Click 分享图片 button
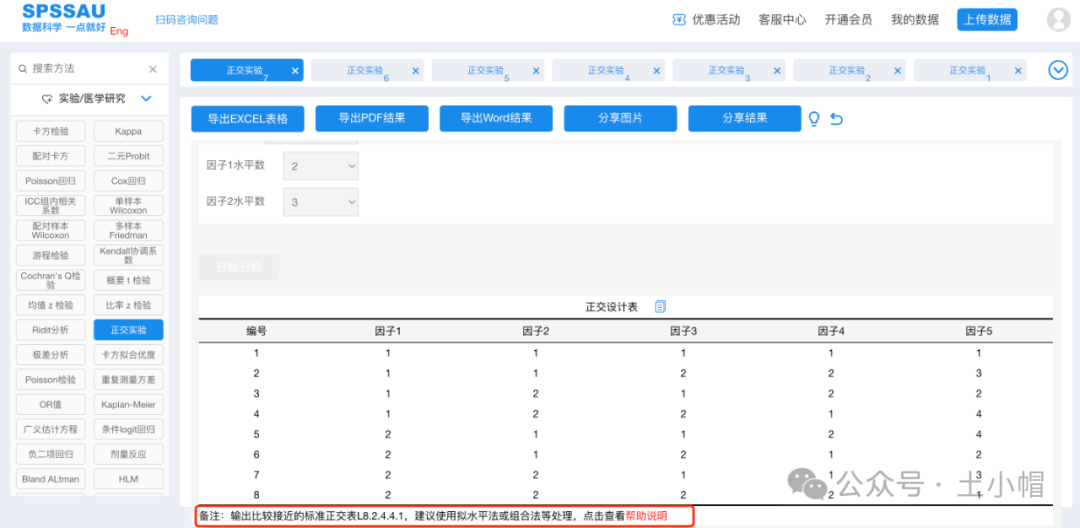The height and width of the screenshot is (528, 1080). click(621, 118)
